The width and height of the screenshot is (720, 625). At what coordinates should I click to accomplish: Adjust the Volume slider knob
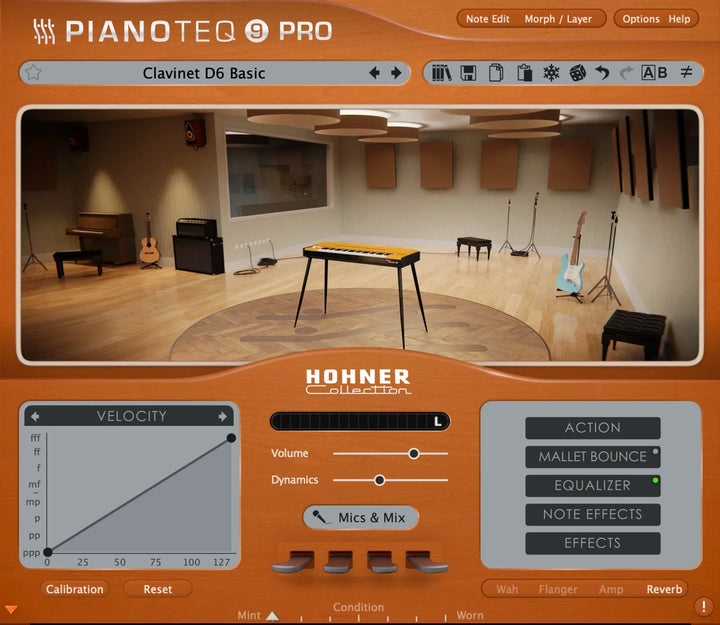click(x=414, y=454)
